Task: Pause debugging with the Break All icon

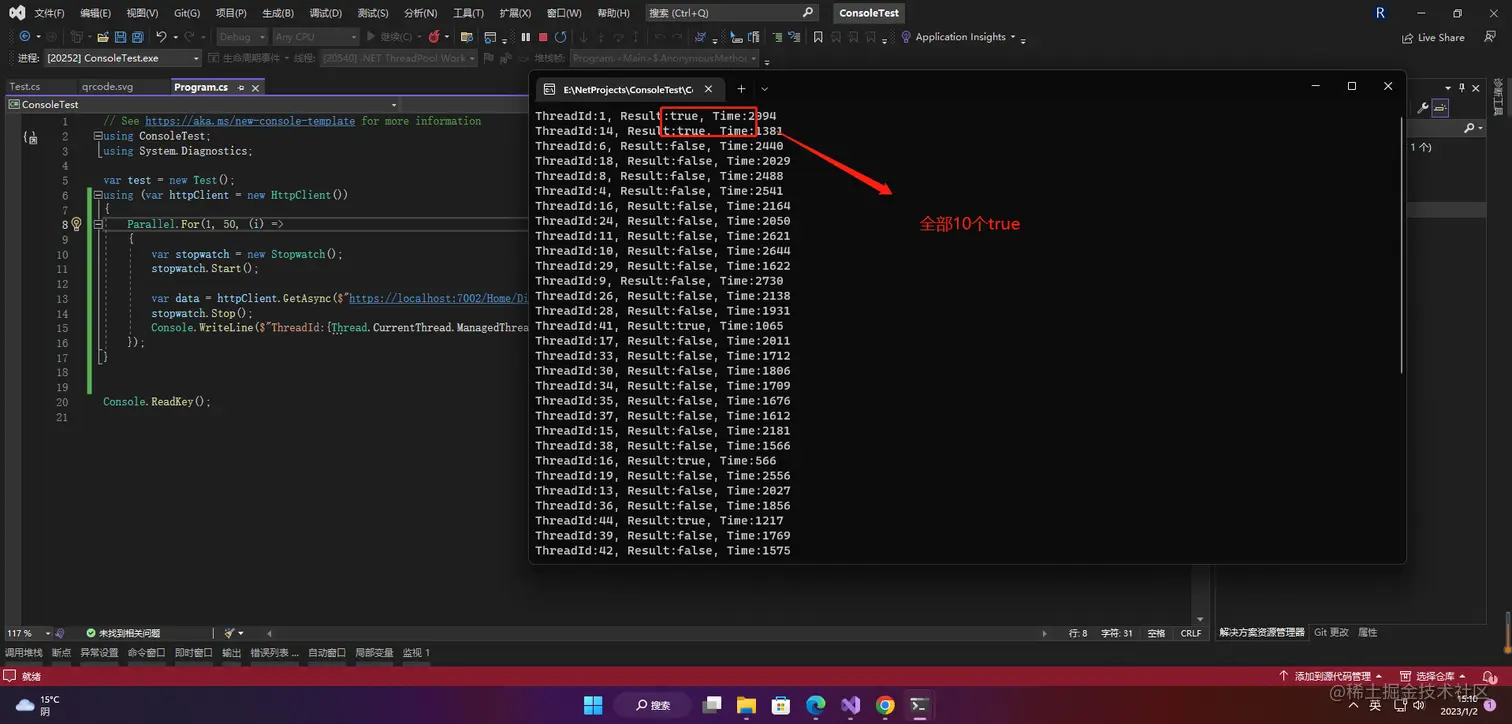Action: point(526,37)
